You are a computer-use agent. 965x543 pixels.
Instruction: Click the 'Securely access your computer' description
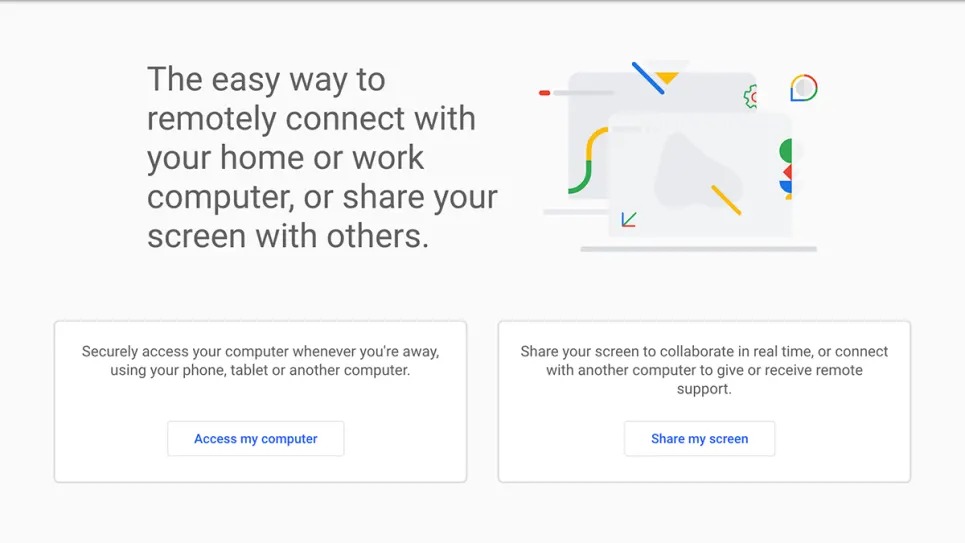pos(260,361)
